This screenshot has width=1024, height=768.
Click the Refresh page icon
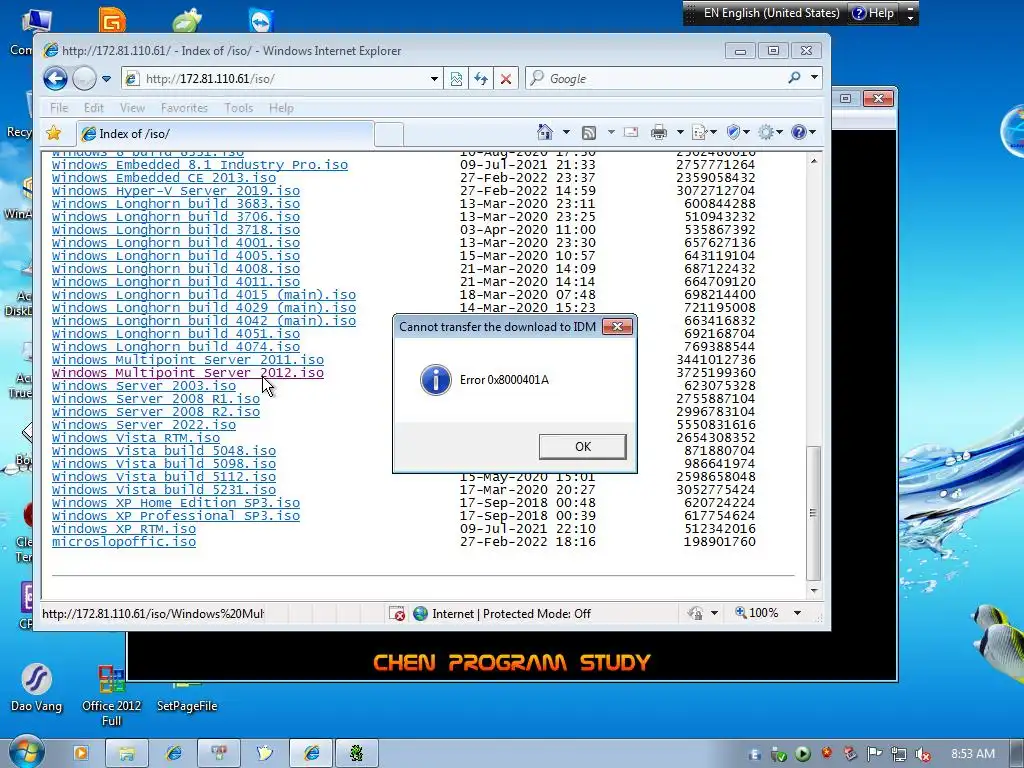tap(481, 79)
